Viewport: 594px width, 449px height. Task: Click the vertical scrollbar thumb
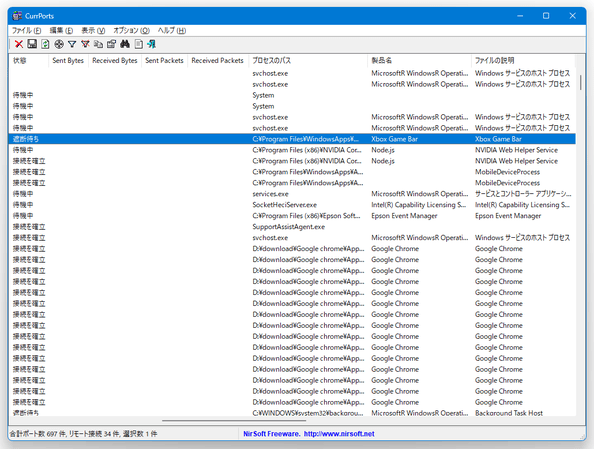[580, 82]
